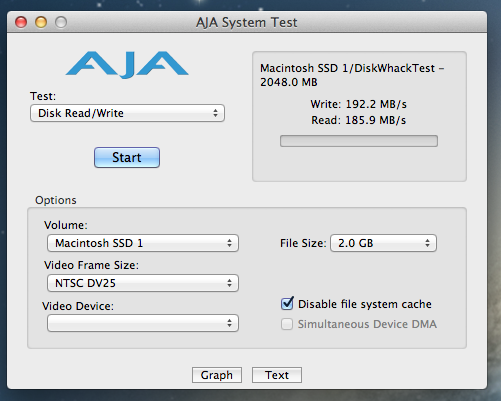The height and width of the screenshot is (401, 501).
Task: Click the test progress bar
Action: pos(359,141)
